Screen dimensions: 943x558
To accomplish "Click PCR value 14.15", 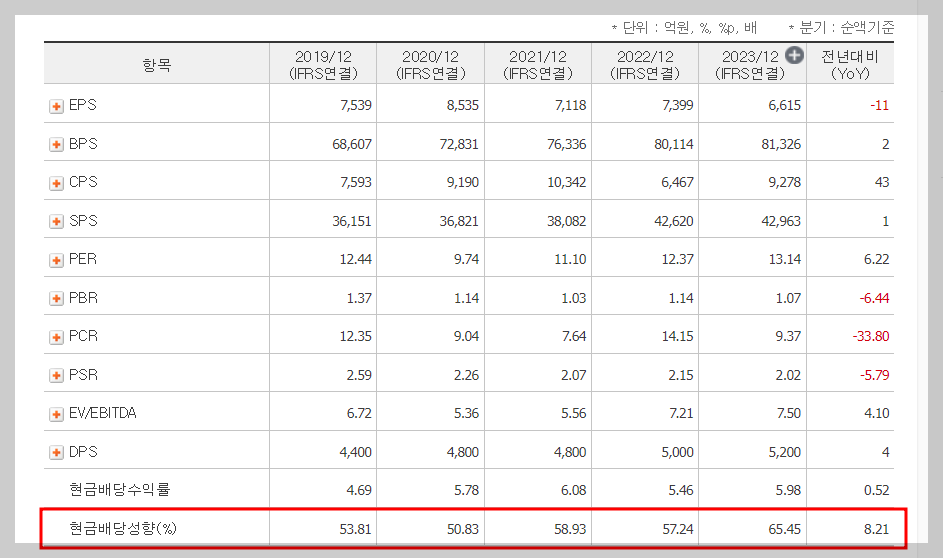I will (x=678, y=336).
